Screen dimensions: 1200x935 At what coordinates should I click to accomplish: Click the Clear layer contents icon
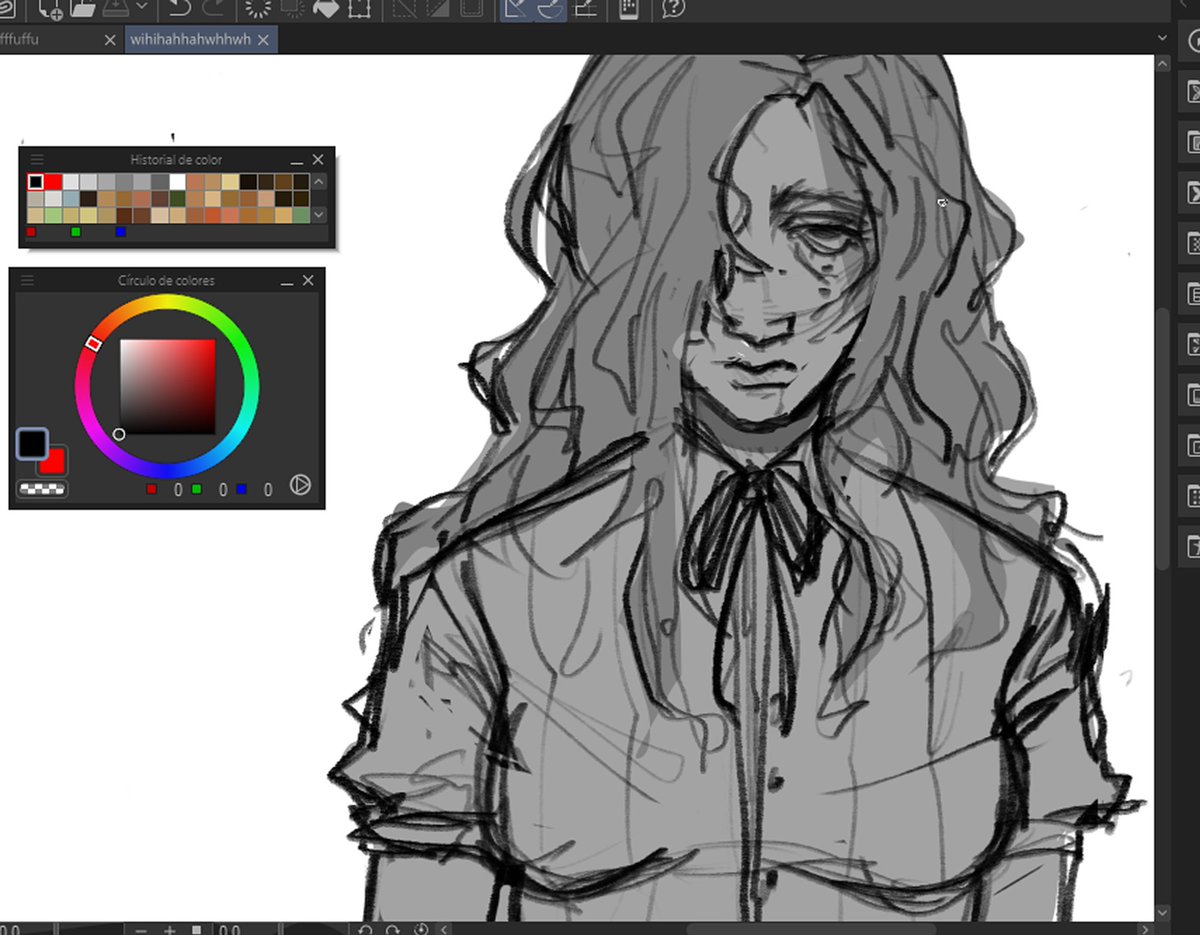[259, 9]
